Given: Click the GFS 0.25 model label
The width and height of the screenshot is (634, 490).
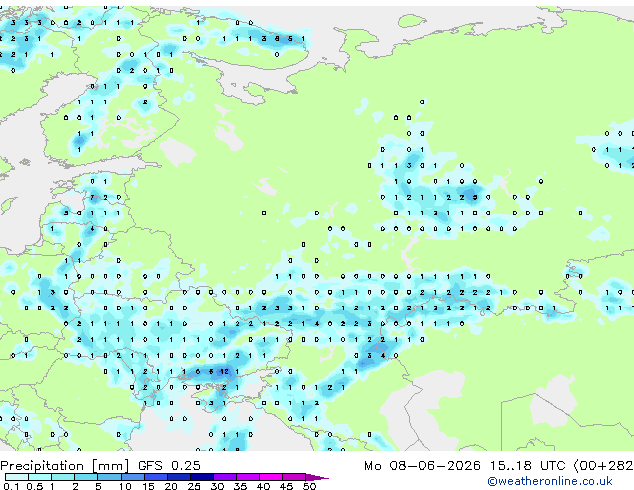Looking at the screenshot, I should [169, 466].
